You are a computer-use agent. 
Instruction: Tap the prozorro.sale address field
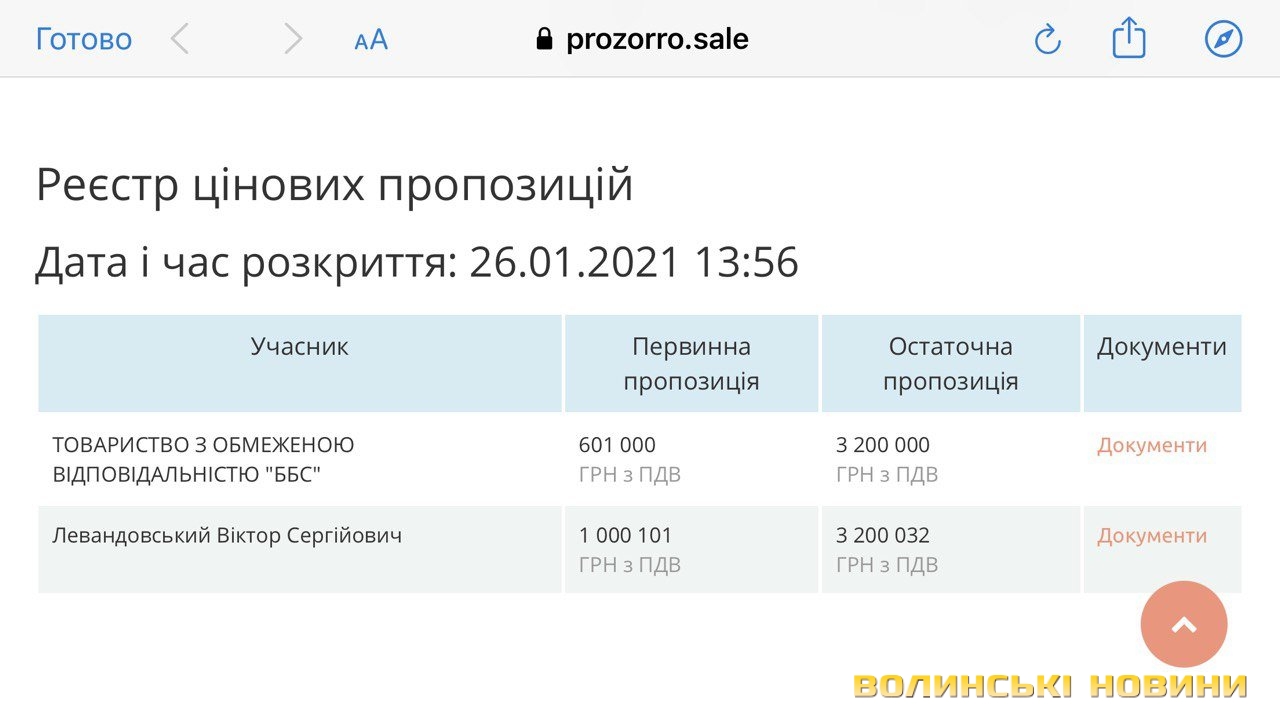tap(657, 39)
